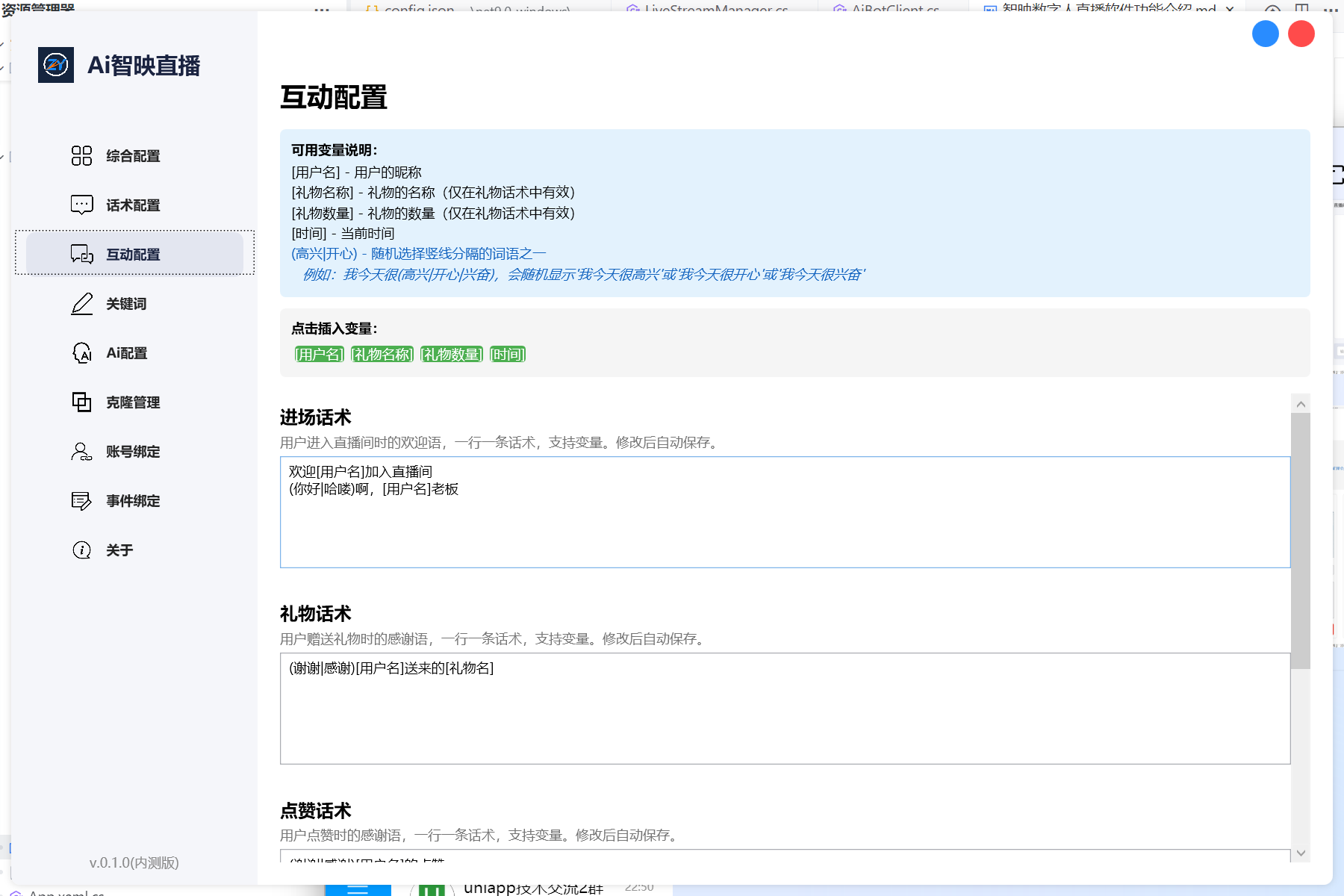The height and width of the screenshot is (896, 1344).
Task: Click the 话术配置 speech bubble icon
Action: tap(81, 205)
